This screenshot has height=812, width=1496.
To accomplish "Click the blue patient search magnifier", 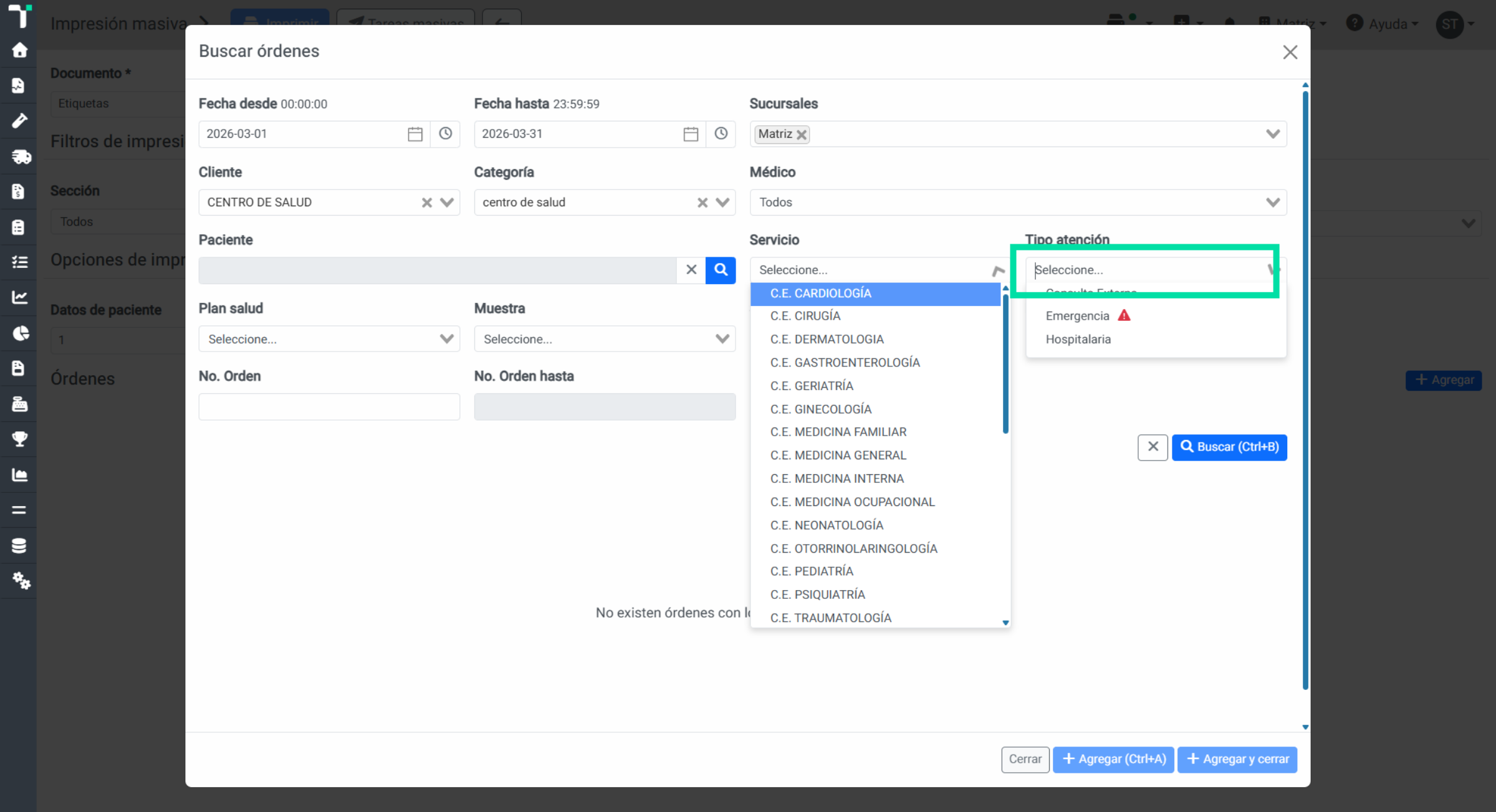I will pyautogui.click(x=721, y=270).
